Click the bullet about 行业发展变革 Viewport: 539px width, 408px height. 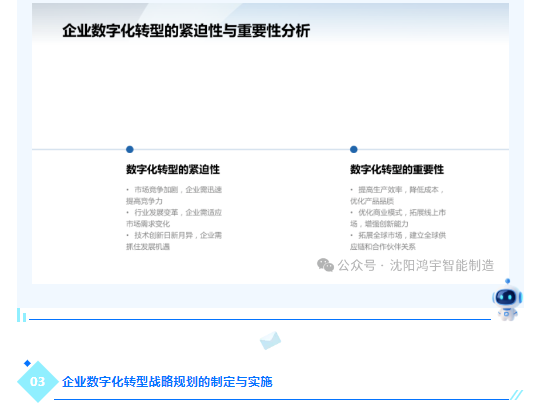174,218
